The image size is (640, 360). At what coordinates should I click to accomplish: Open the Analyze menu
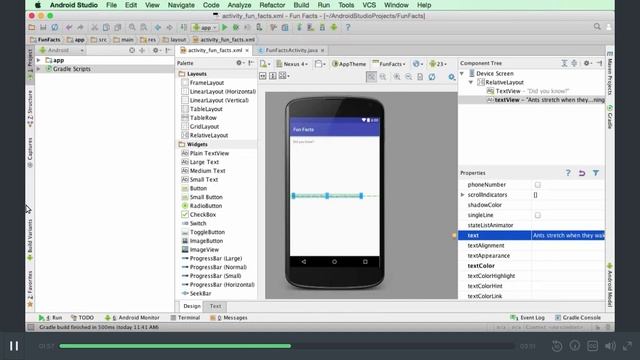click(239, 5)
